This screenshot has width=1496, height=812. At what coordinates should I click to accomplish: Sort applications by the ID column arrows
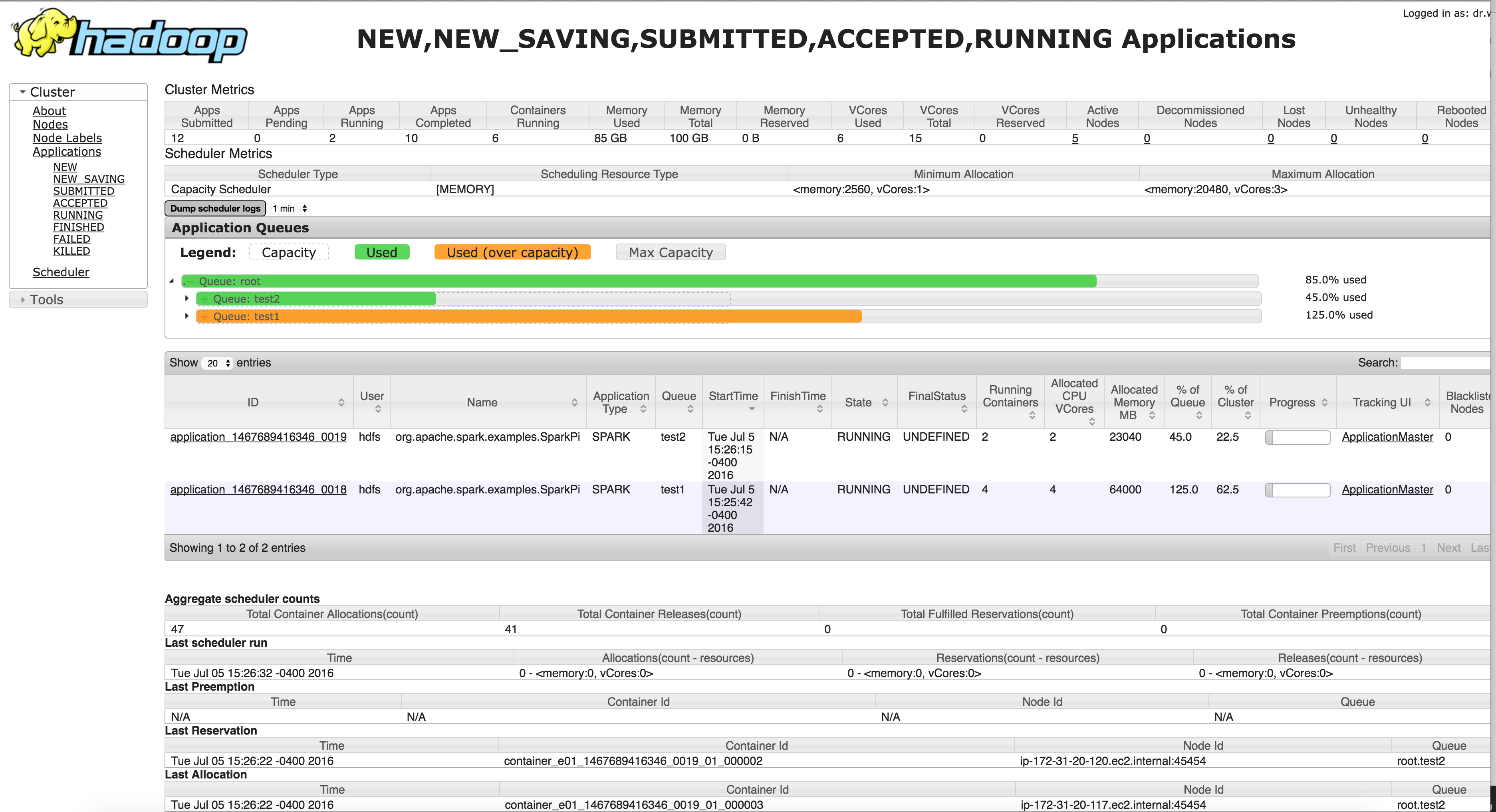pos(341,402)
